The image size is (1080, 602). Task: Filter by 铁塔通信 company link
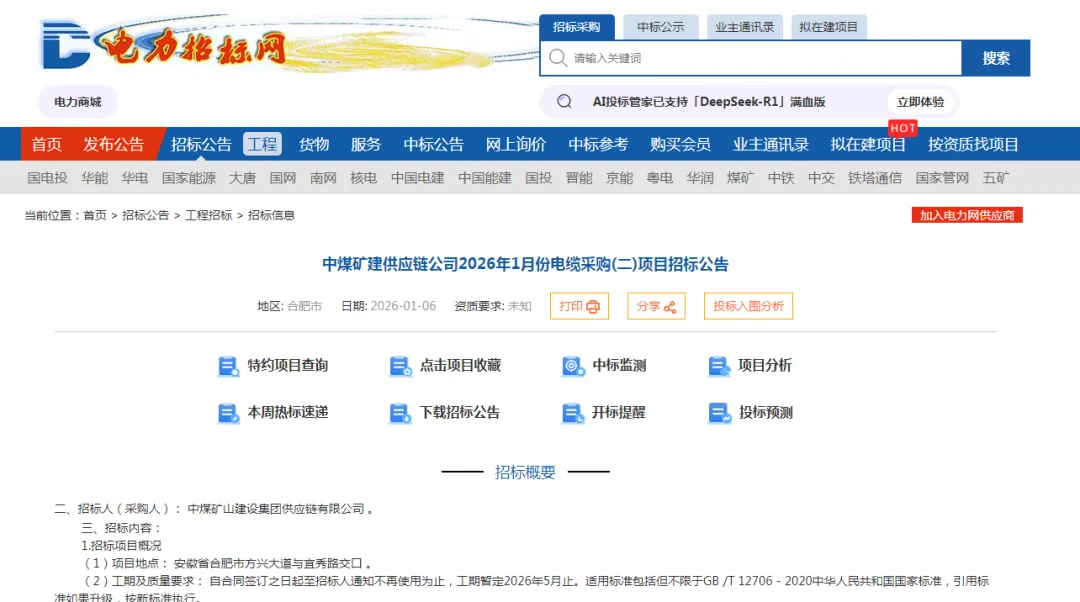coord(875,178)
